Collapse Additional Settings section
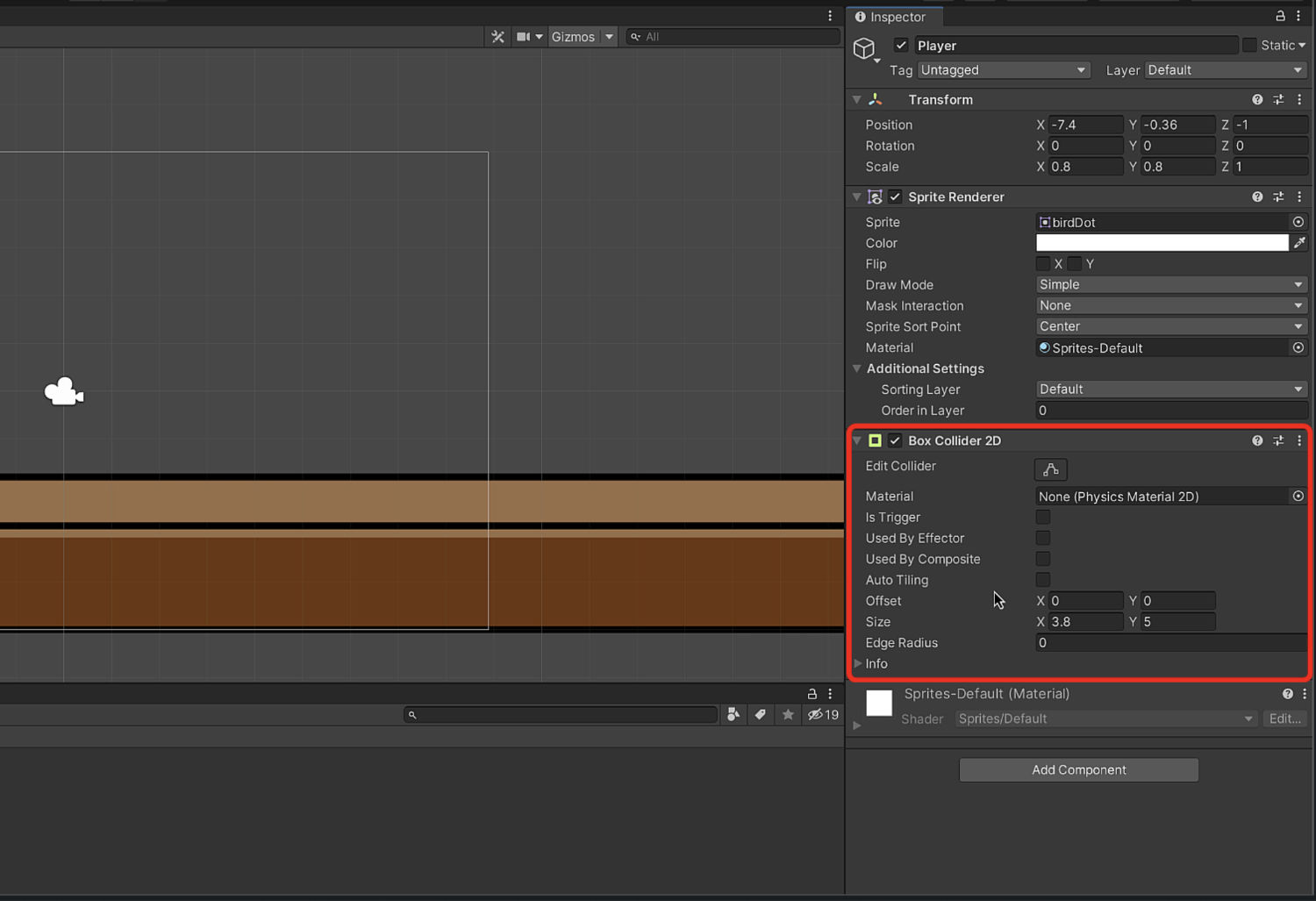The height and width of the screenshot is (901, 1316). pos(857,369)
